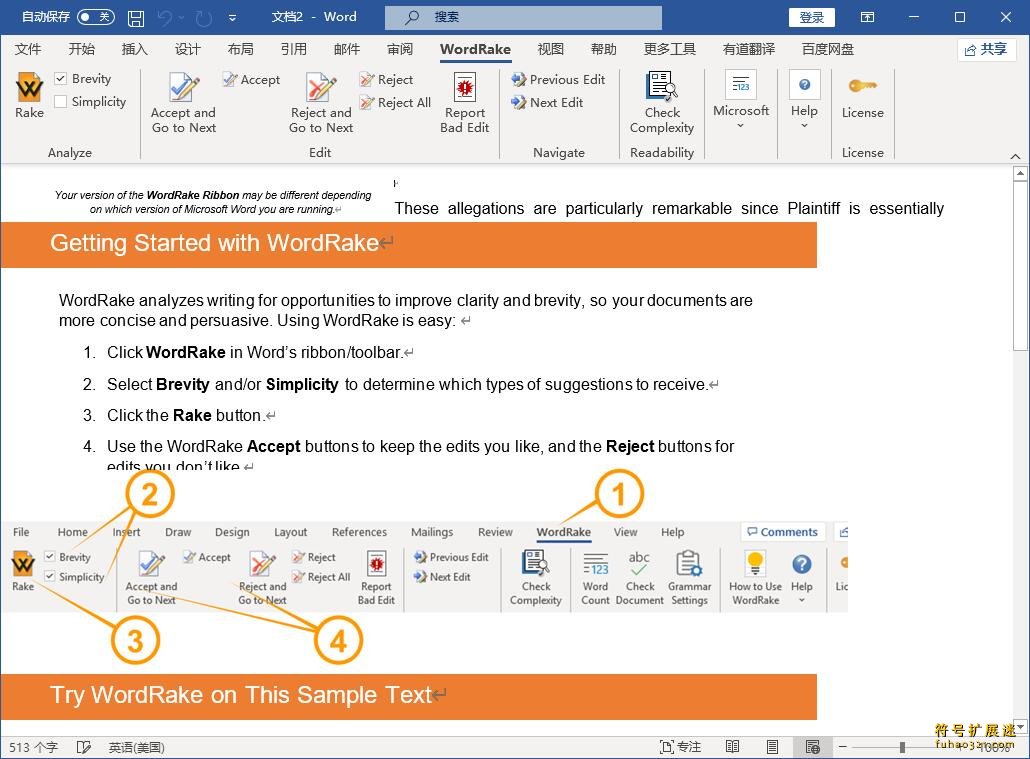
Task: Click the zoom out minus button
Action: pyautogui.click(x=842, y=747)
